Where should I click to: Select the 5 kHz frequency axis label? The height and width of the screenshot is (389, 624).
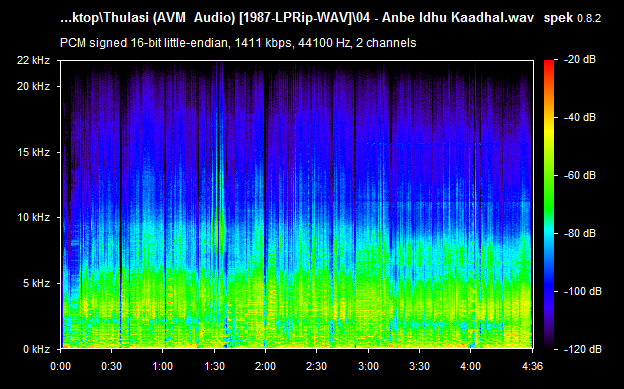pyautogui.click(x=36, y=283)
